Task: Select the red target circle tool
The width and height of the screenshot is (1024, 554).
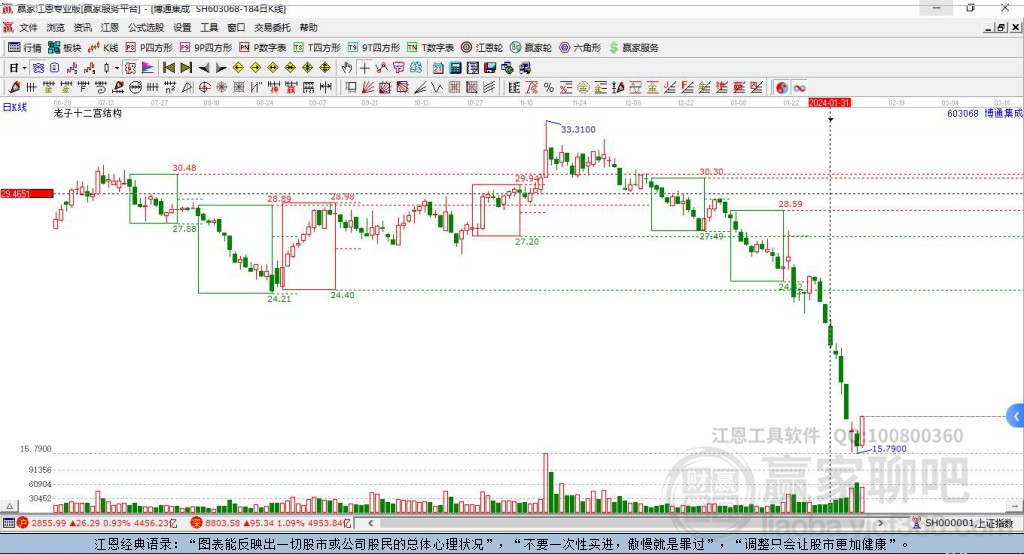Action: click(204, 88)
